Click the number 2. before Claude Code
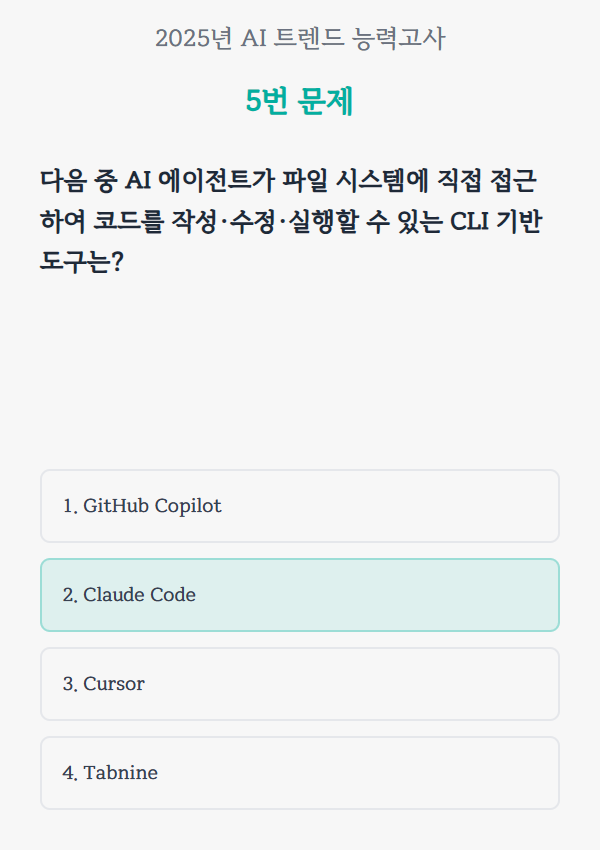600x850 pixels. [x=70, y=595]
